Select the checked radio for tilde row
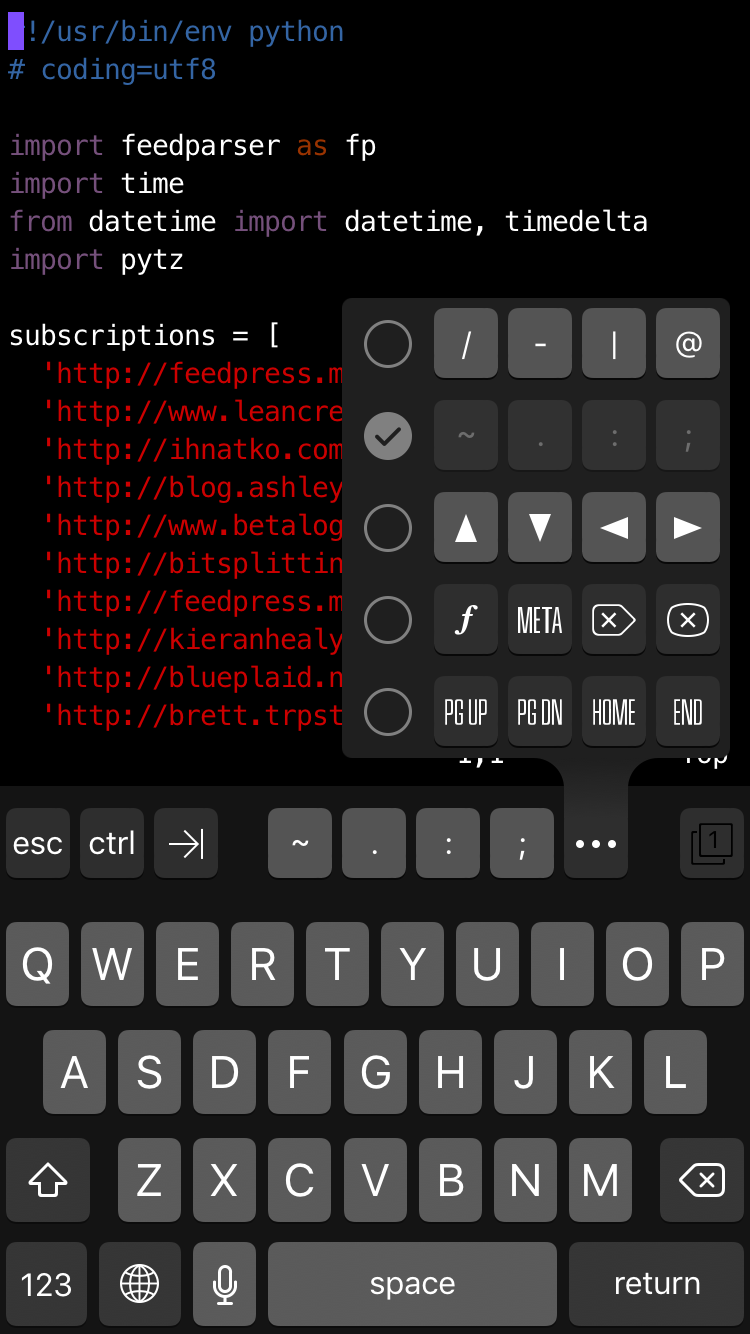 [x=388, y=436]
